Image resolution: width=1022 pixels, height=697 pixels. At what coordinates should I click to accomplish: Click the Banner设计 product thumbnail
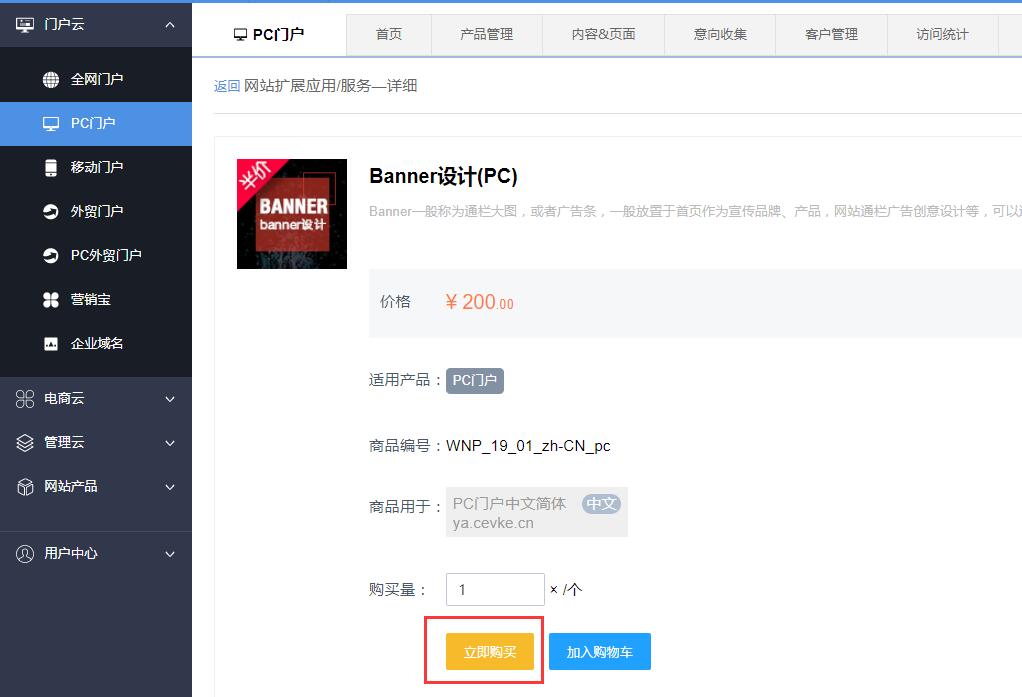tap(292, 214)
